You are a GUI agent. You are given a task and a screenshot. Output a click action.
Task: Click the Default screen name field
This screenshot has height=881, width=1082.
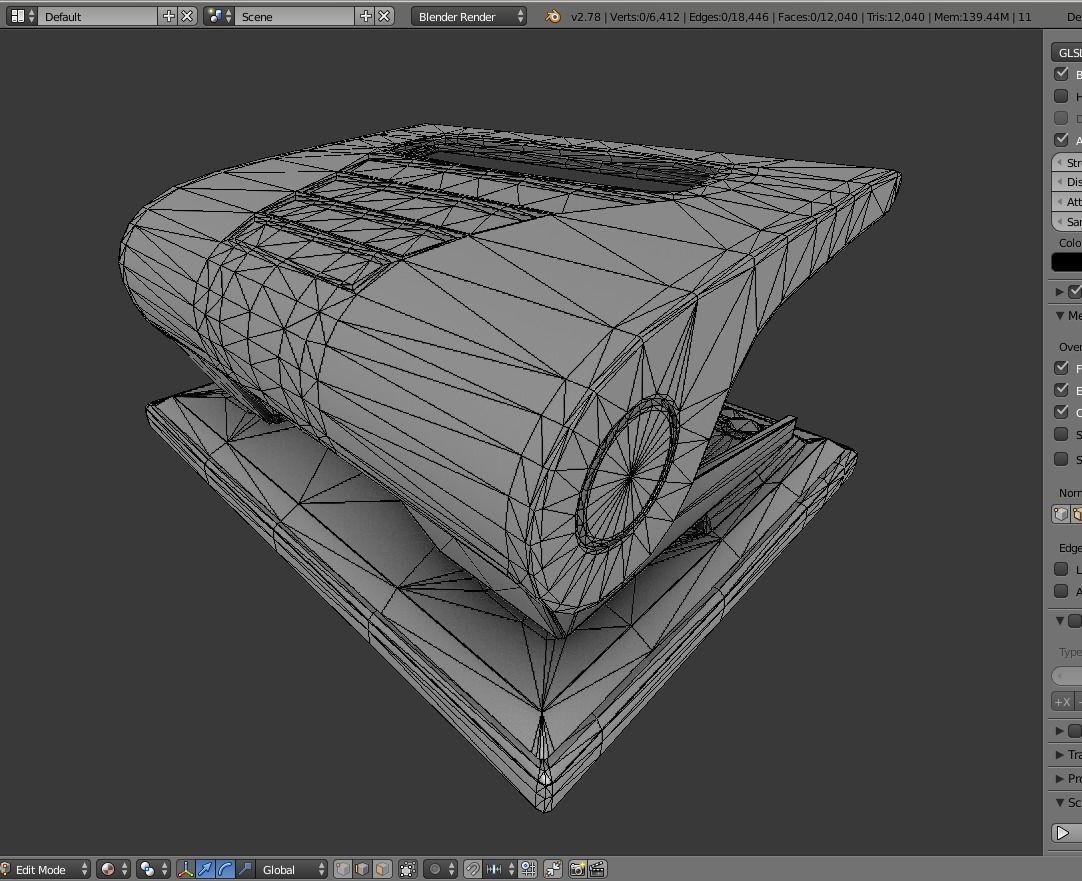[98, 16]
